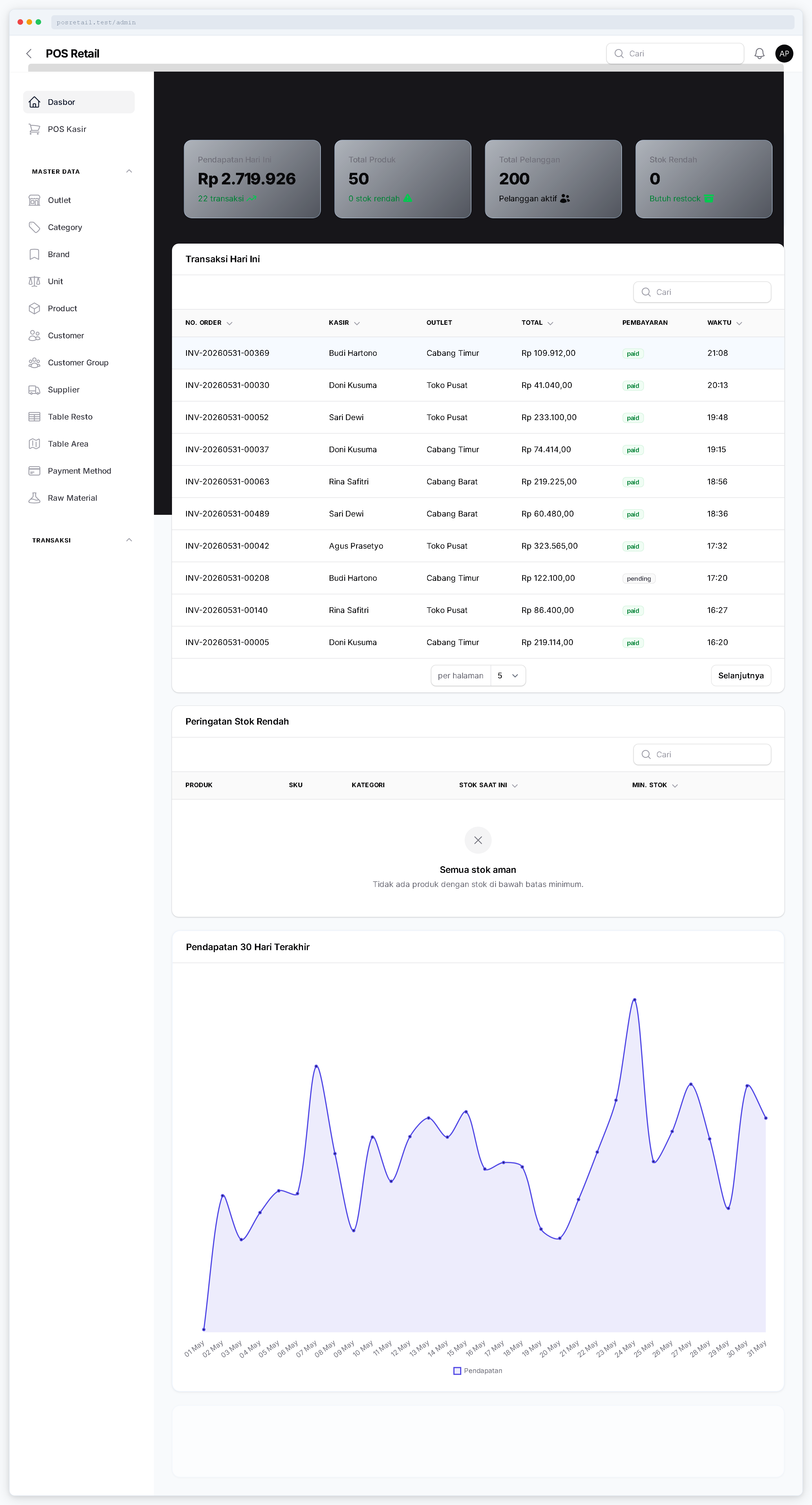Click the X icon above Semua stok aman
812x1505 pixels.
pos(478,840)
